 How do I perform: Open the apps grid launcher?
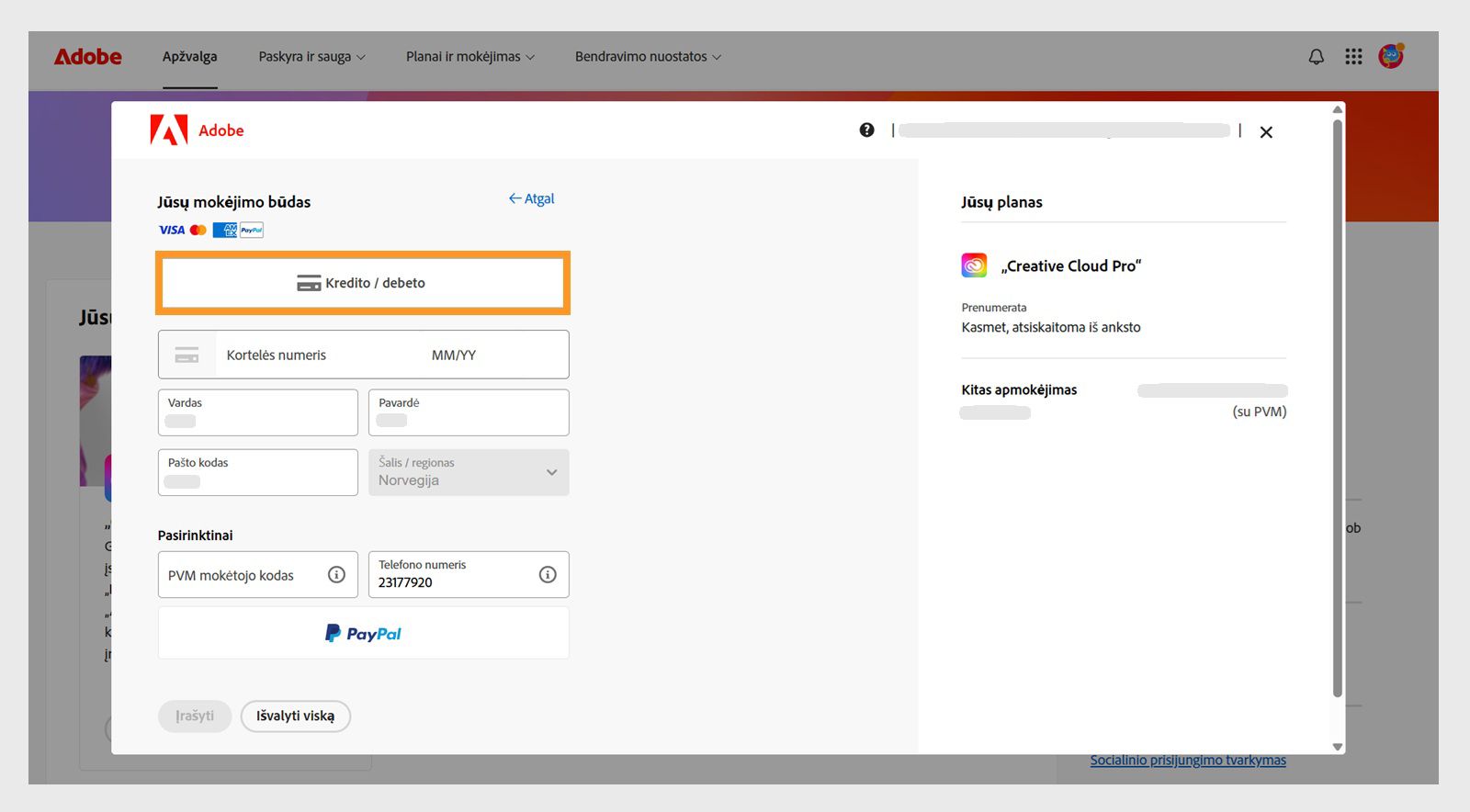click(x=1353, y=57)
